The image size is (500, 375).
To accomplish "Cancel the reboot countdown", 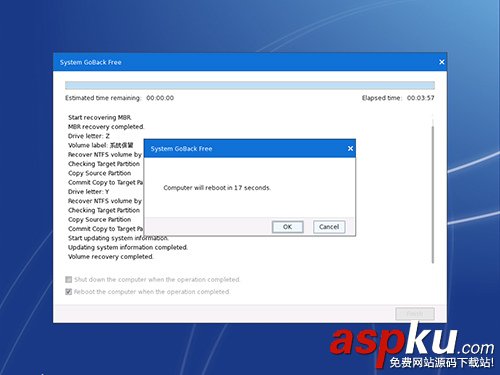I will (329, 227).
